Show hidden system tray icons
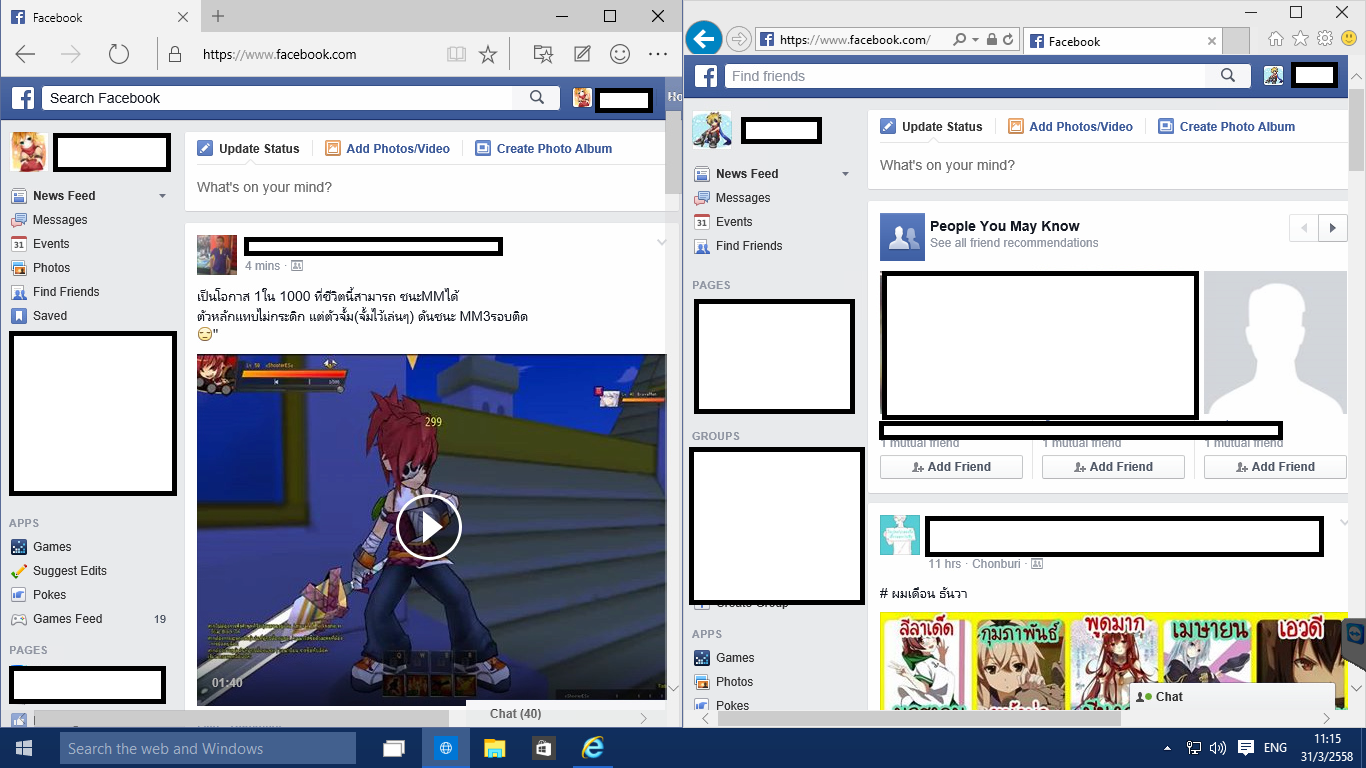 point(1168,748)
